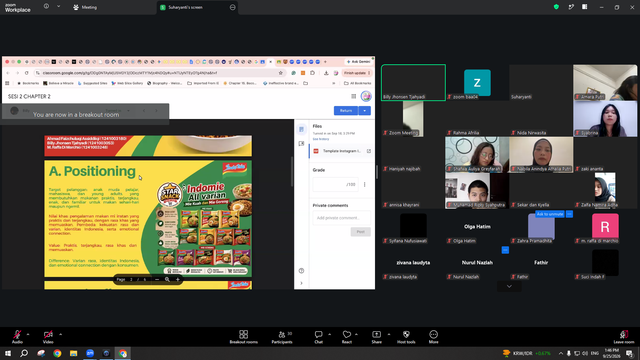Show next page of participants with down chevron

coord(509,286)
